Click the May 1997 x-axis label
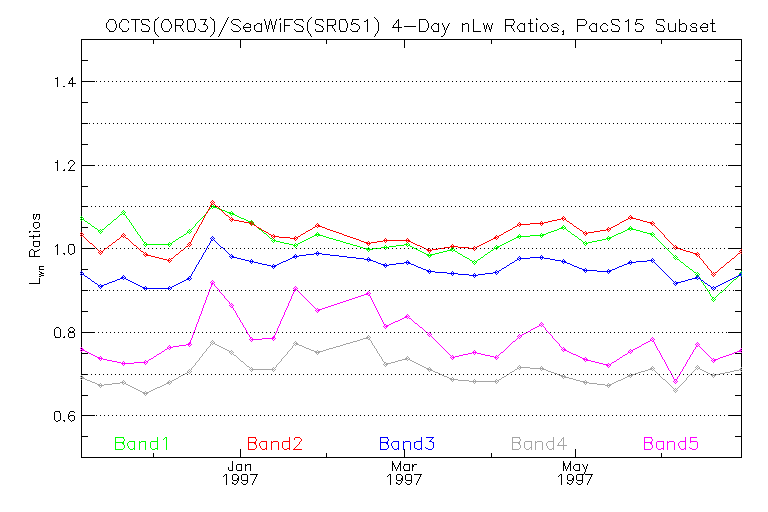The image size is (768, 512). [575, 473]
